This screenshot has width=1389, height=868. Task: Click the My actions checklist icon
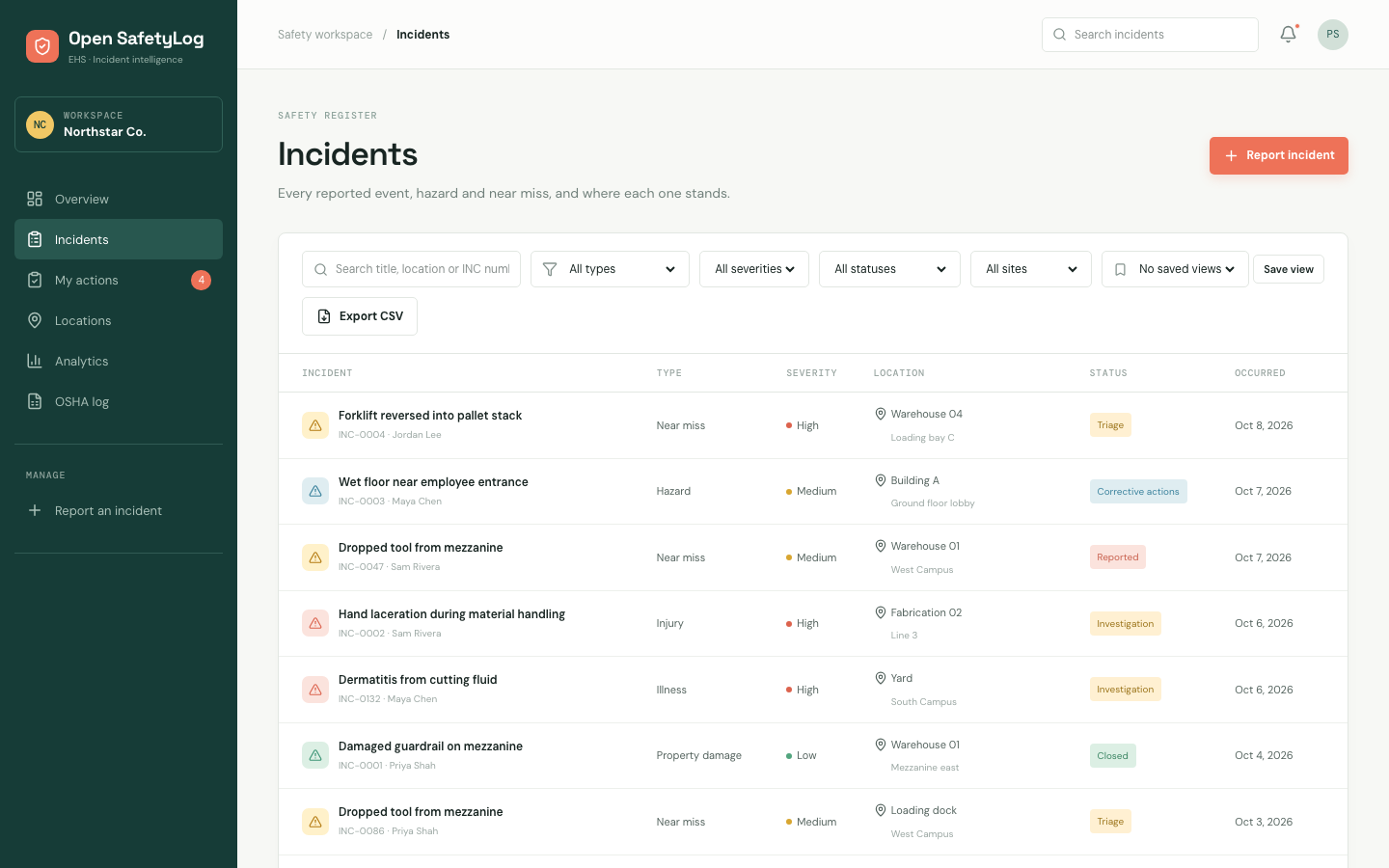tap(35, 280)
